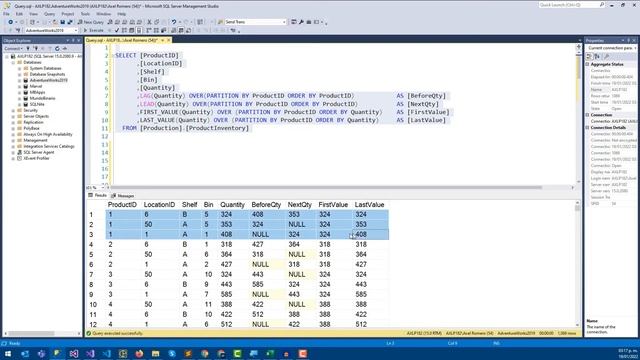Image resolution: width=640 pixels, height=360 pixels.
Task: Click the Save icon in the toolbar
Action: pyautogui.click(x=62, y=22)
